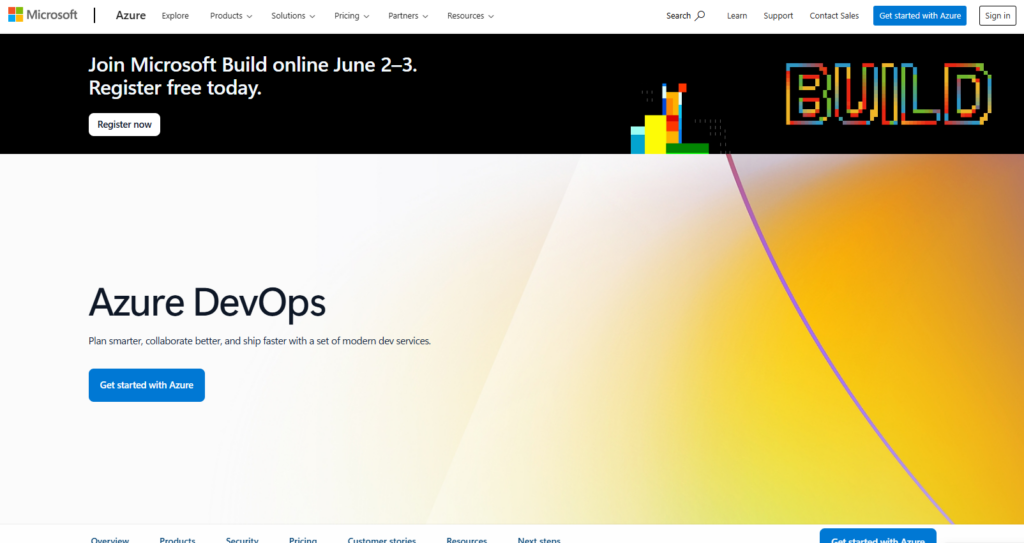Screen dimensions: 1024x543
Task: Click the Search magnifier icon
Action: pos(700,16)
